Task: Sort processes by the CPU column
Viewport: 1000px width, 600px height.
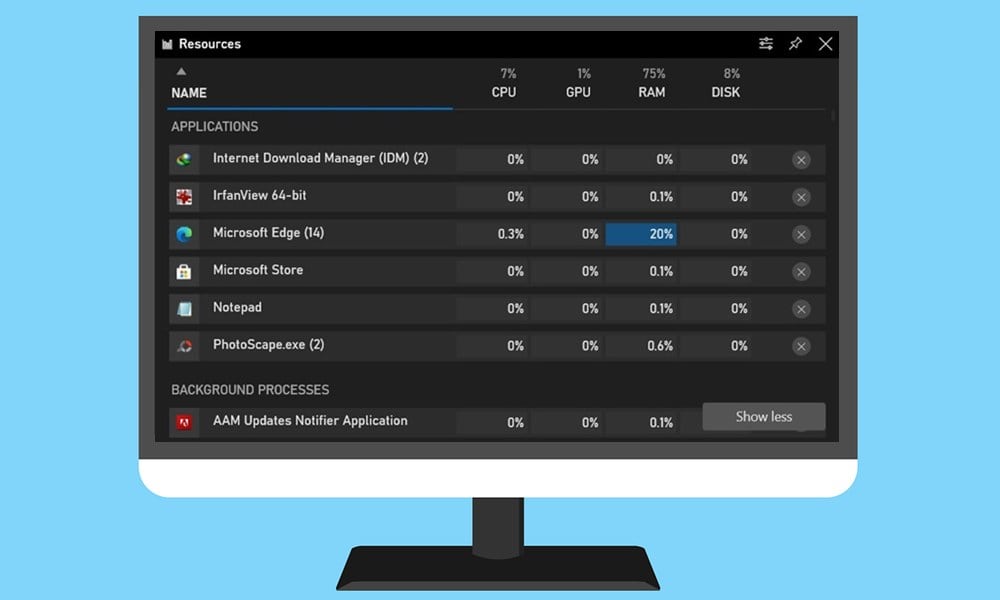Action: tap(504, 92)
